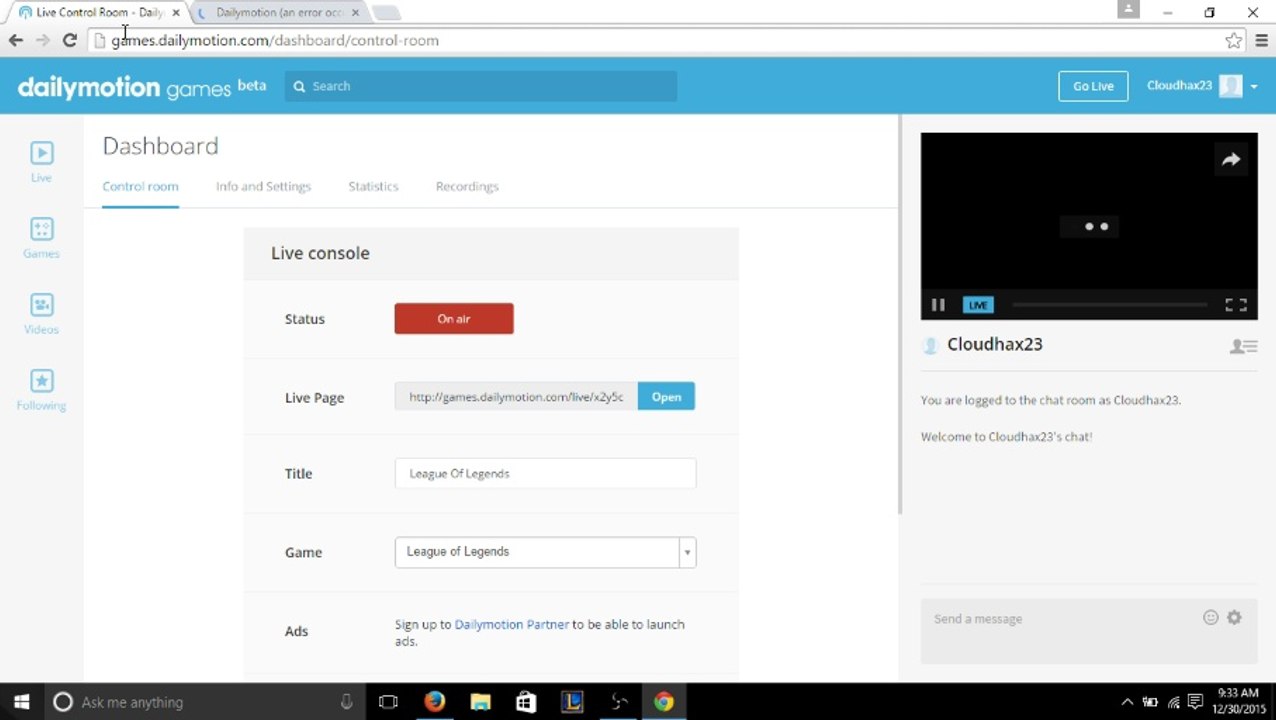Click the live video progress bar

pos(1109,305)
